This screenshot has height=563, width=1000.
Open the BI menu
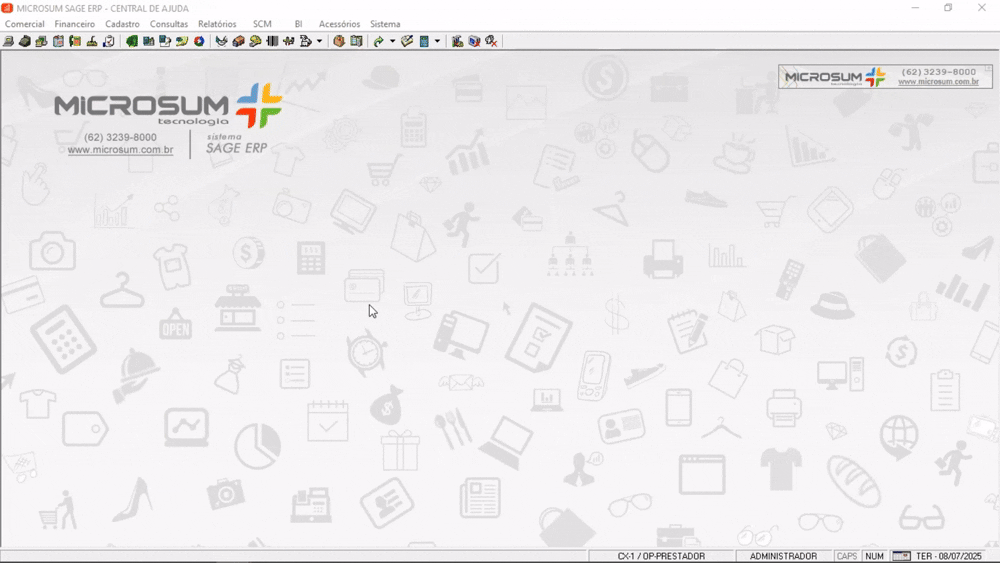(298, 24)
